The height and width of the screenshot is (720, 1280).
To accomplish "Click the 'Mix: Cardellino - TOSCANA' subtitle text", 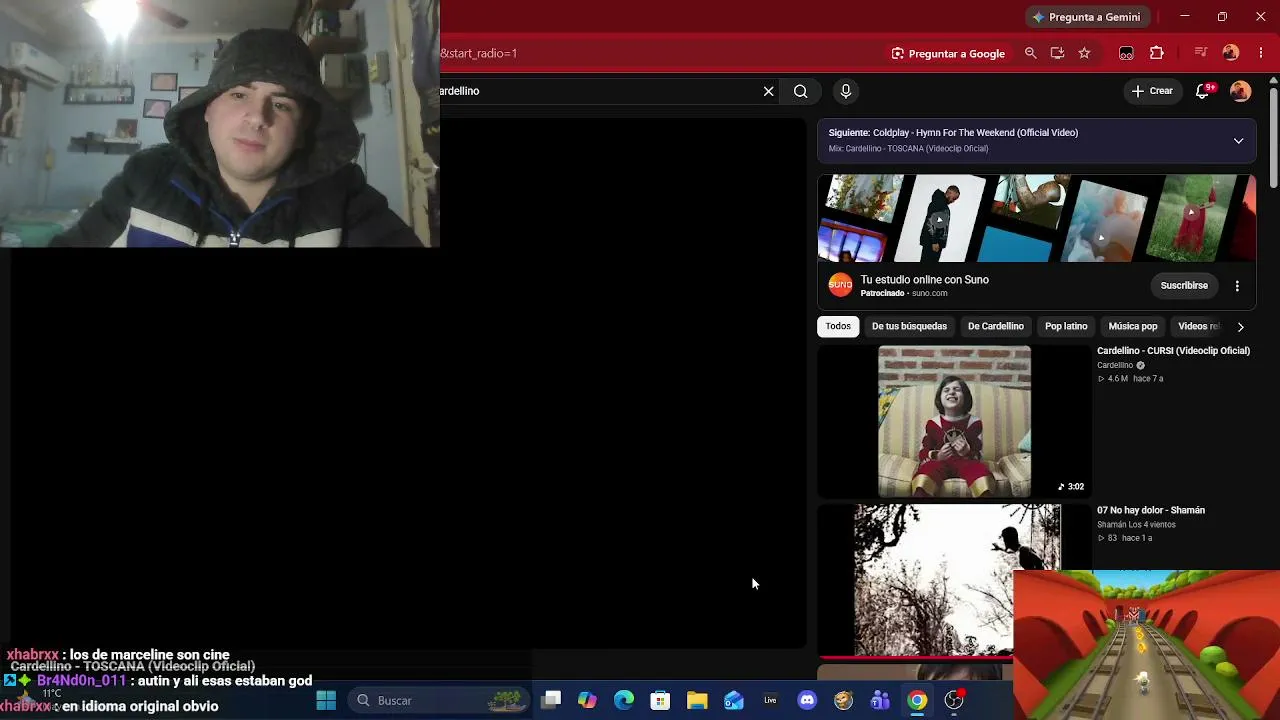I will [908, 149].
